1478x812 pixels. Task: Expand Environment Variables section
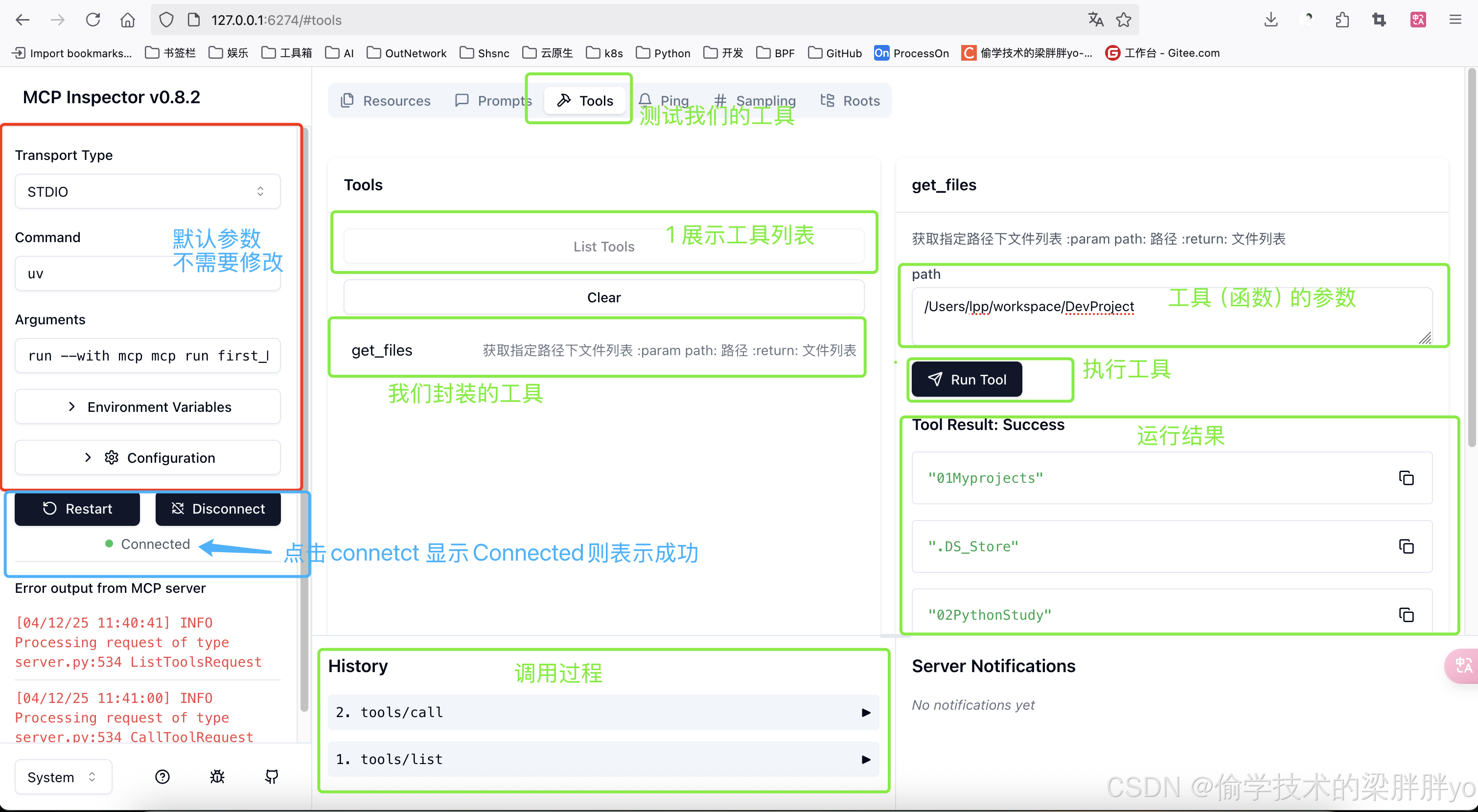click(x=147, y=406)
